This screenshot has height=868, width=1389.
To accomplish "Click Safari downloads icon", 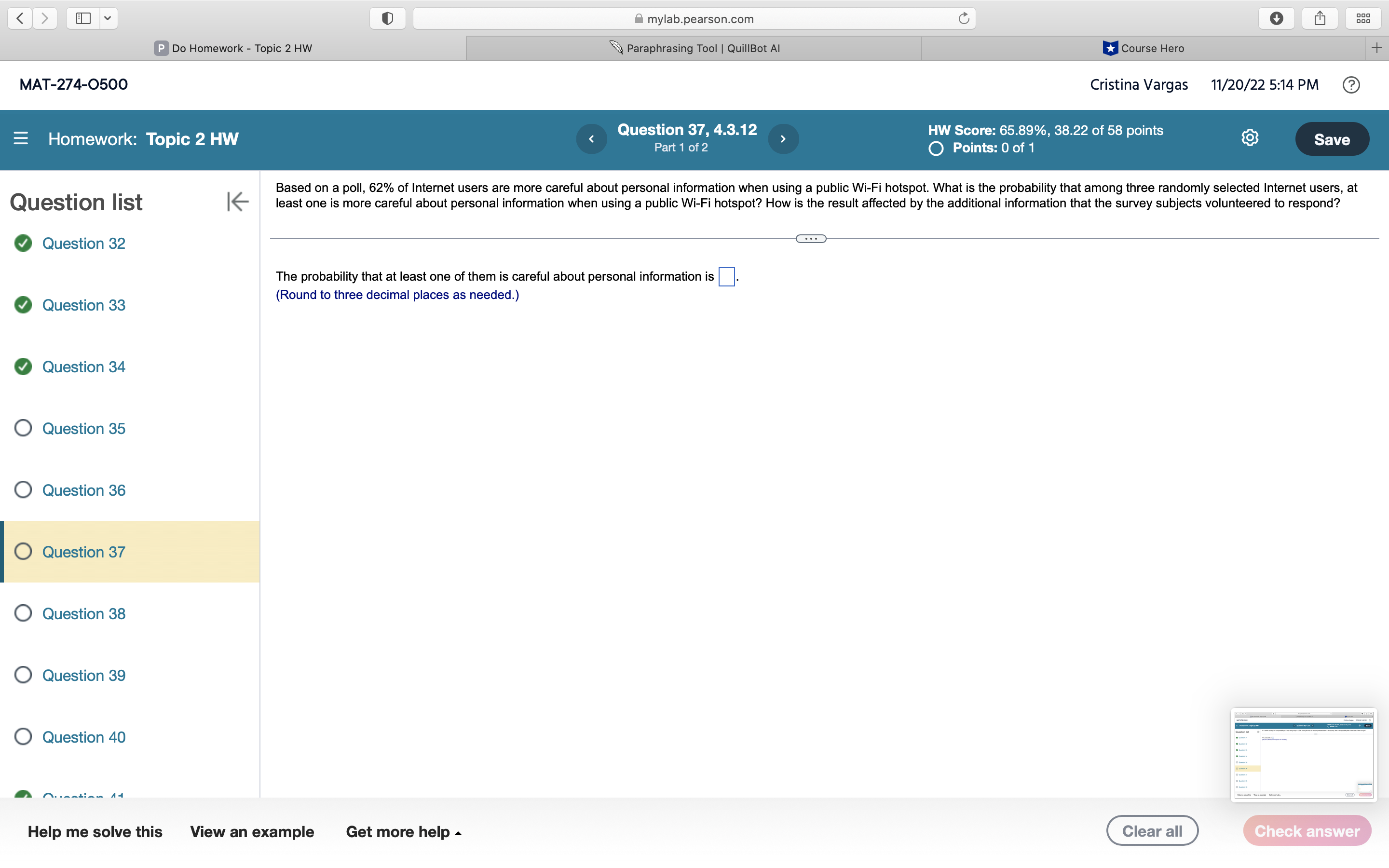I will click(x=1276, y=18).
